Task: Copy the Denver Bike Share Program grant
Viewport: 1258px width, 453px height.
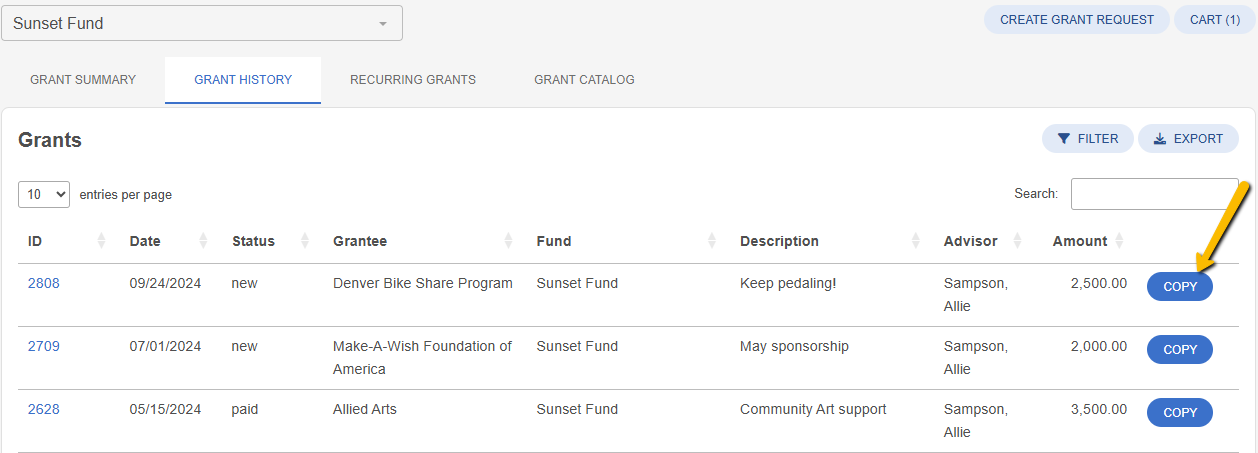Action: click(x=1180, y=287)
